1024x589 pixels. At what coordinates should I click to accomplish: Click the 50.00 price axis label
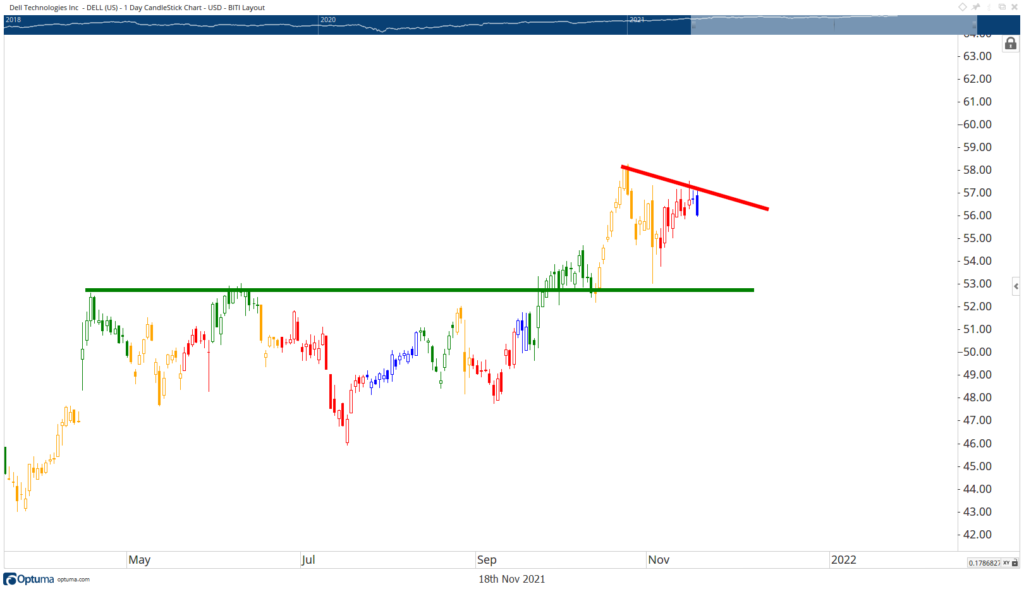tap(977, 352)
